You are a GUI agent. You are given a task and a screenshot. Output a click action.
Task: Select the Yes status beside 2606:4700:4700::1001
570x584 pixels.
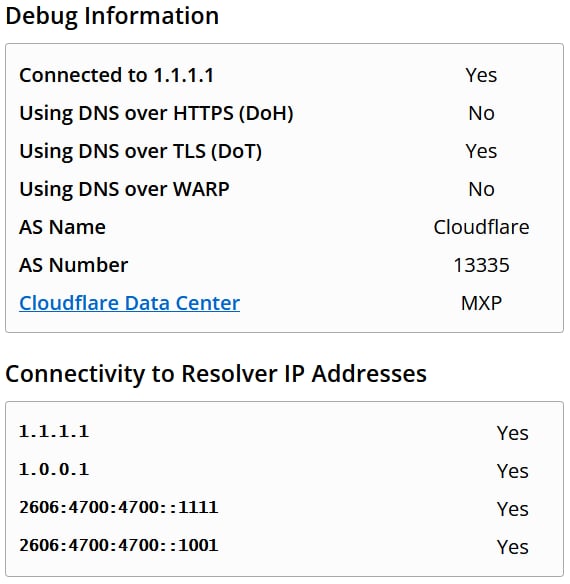click(x=513, y=547)
